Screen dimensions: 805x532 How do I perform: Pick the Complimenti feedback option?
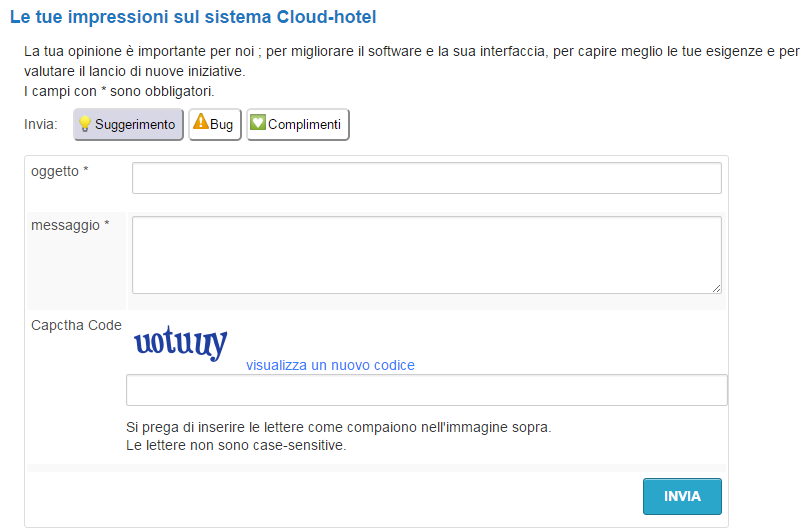[x=298, y=124]
